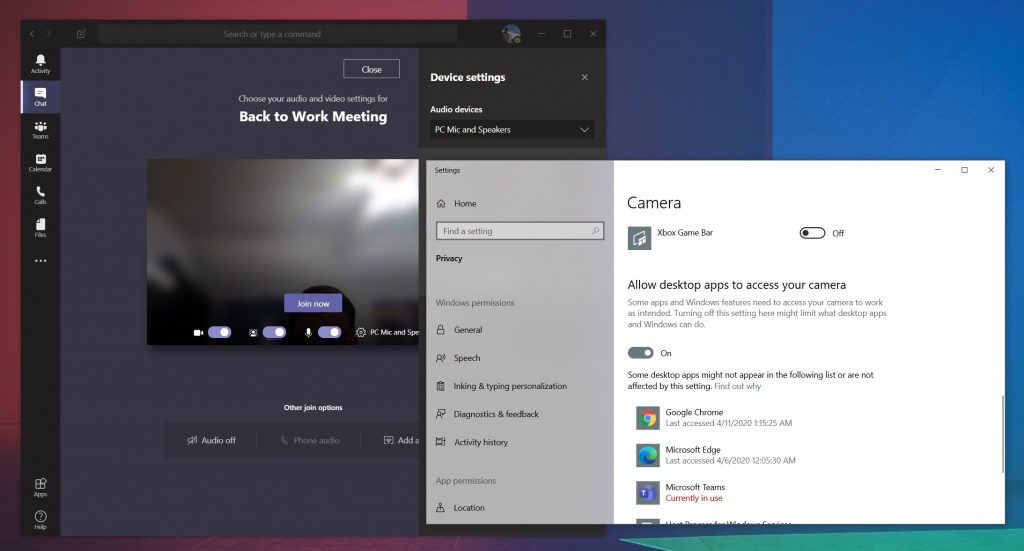Open the Find out why link
The image size is (1024, 551).
click(737, 386)
